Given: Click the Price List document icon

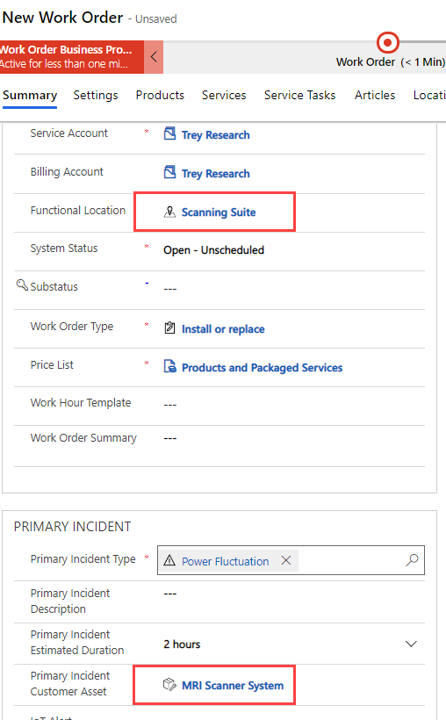Looking at the screenshot, I should [169, 366].
